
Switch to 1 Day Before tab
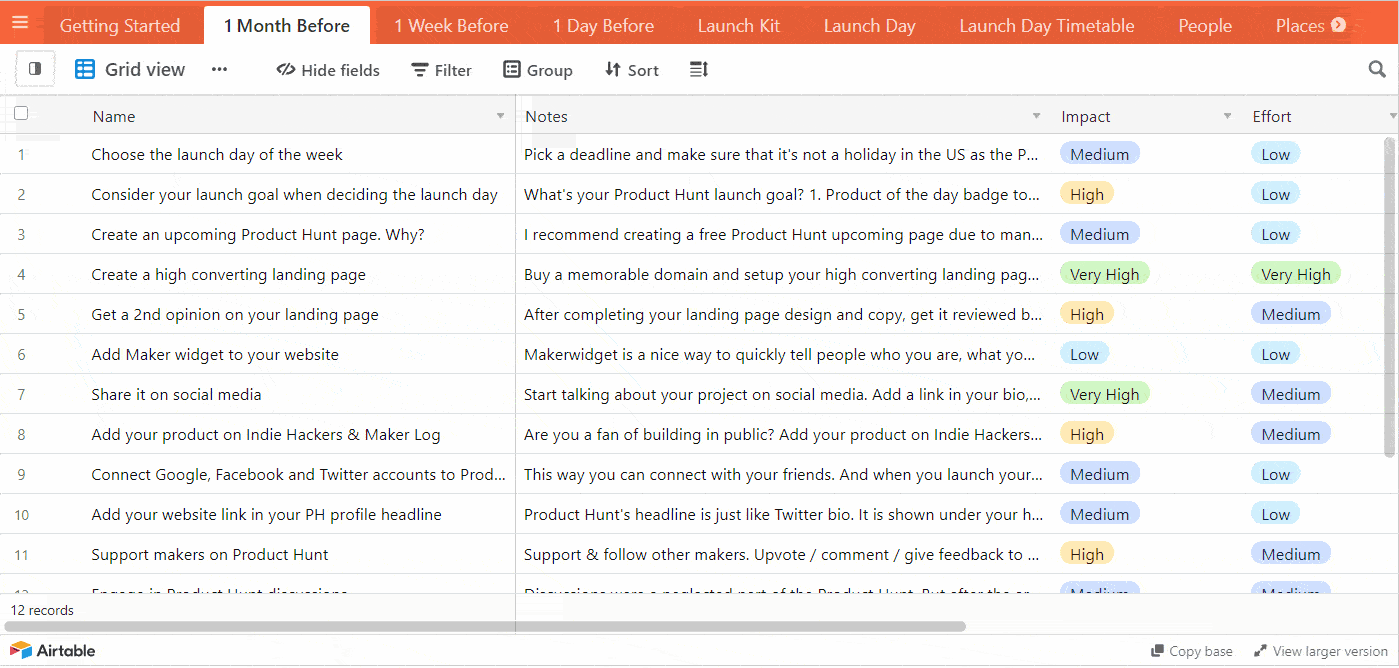[x=603, y=26]
